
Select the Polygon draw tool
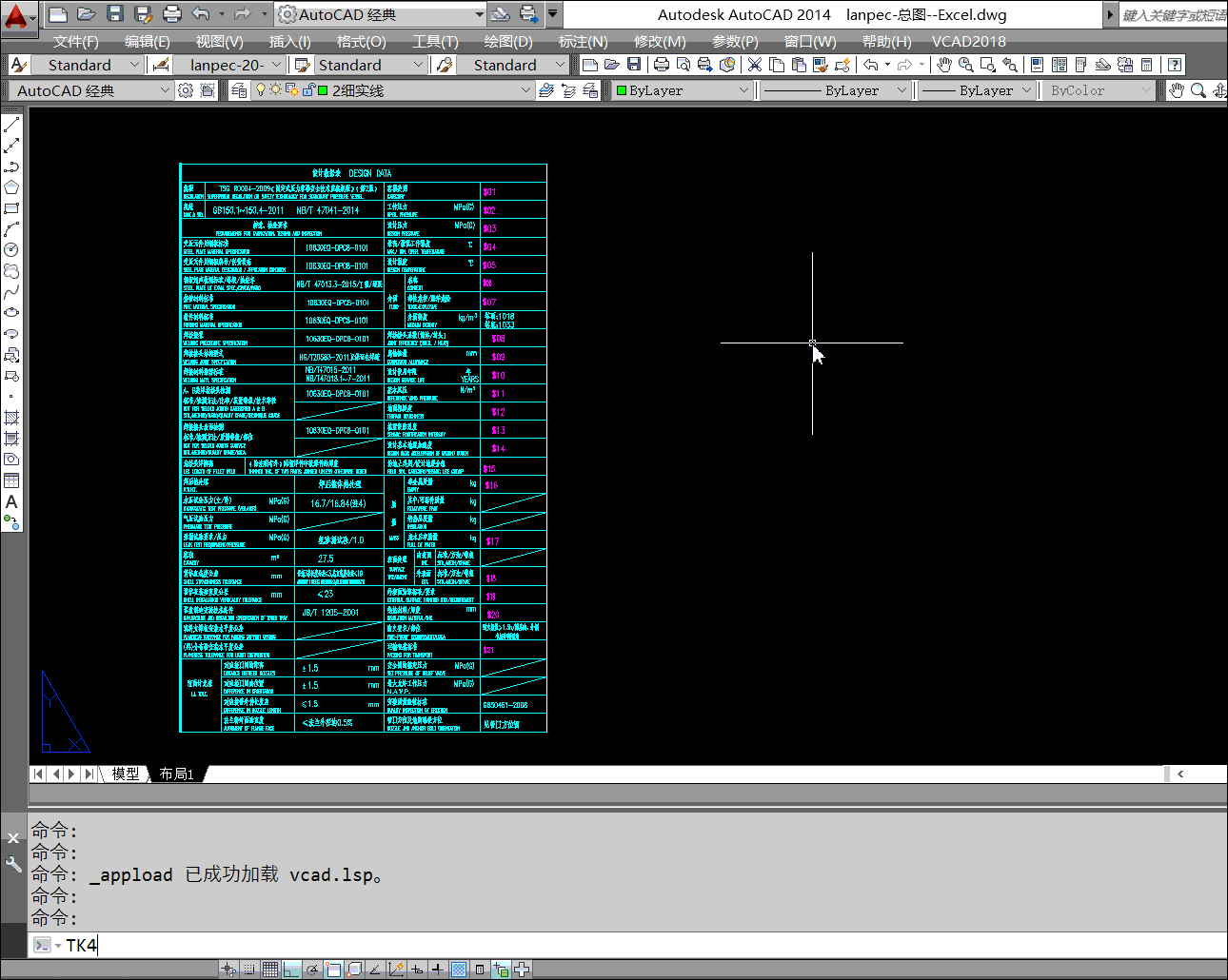pos(11,187)
